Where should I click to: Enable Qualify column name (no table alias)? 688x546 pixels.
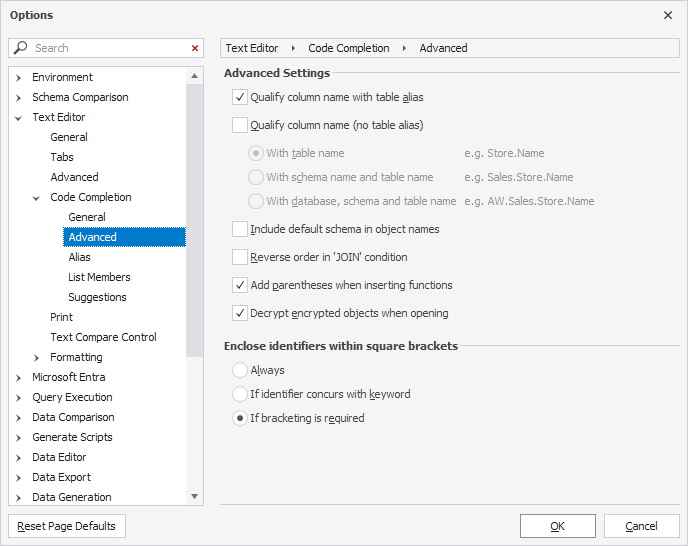[240, 125]
